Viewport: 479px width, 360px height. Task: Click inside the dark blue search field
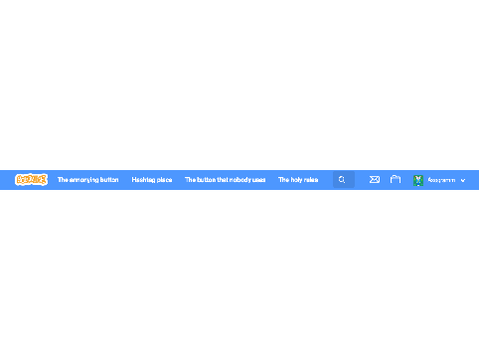[344, 180]
